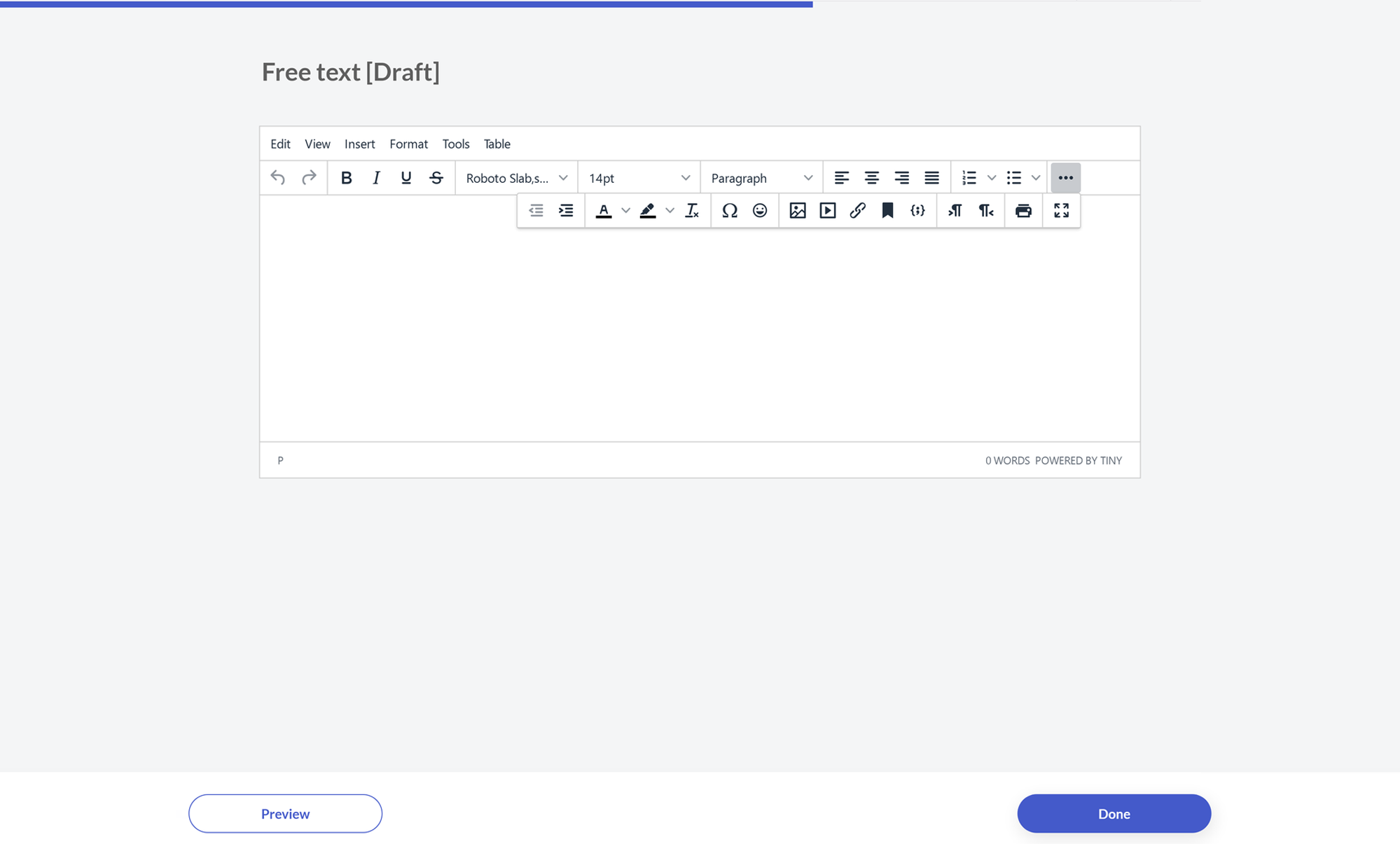Viewport: 1400px width, 844px height.
Task: Open the code sample braces icon
Action: pyautogui.click(x=917, y=211)
